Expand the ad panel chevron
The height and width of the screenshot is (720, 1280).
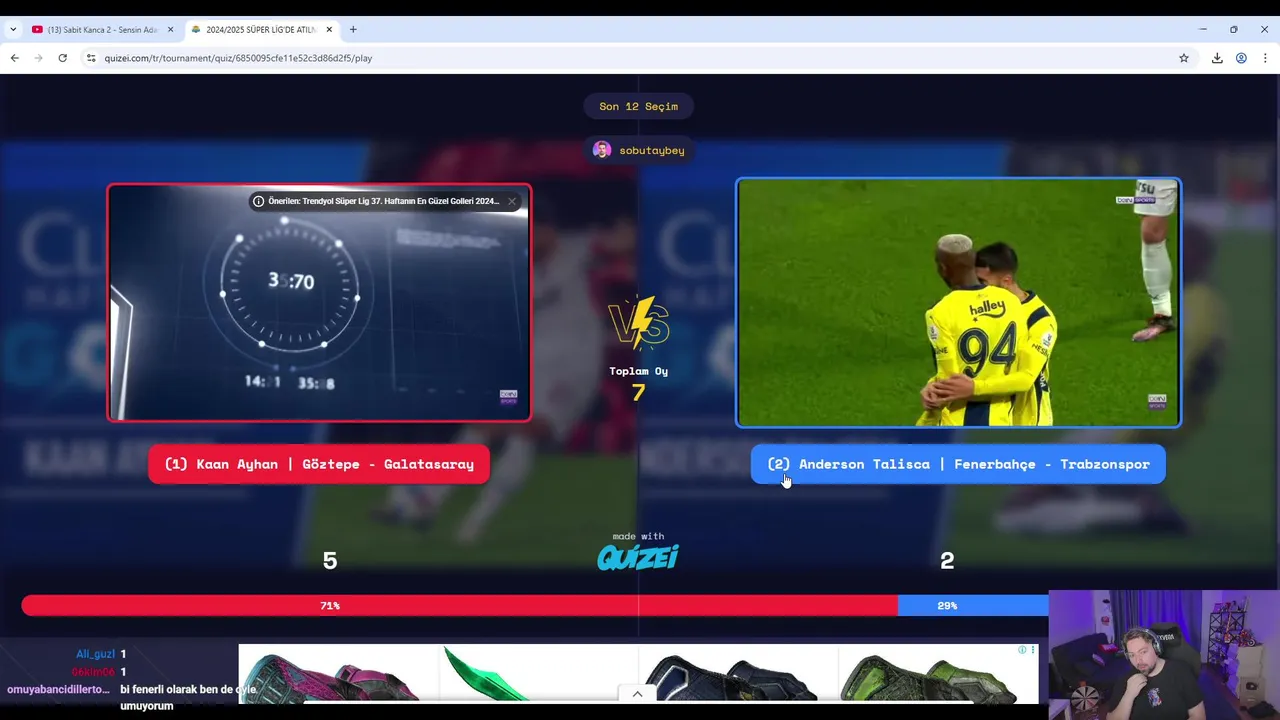tap(637, 694)
